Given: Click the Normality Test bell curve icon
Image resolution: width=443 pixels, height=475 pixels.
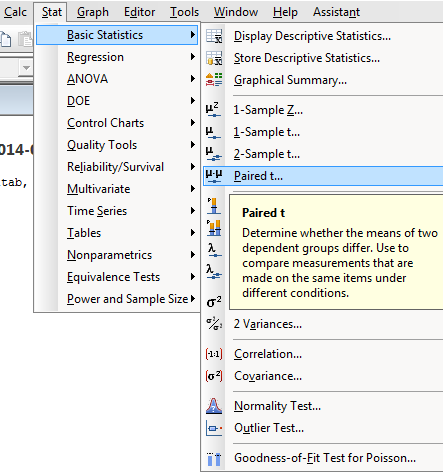Looking at the screenshot, I should click(214, 406).
